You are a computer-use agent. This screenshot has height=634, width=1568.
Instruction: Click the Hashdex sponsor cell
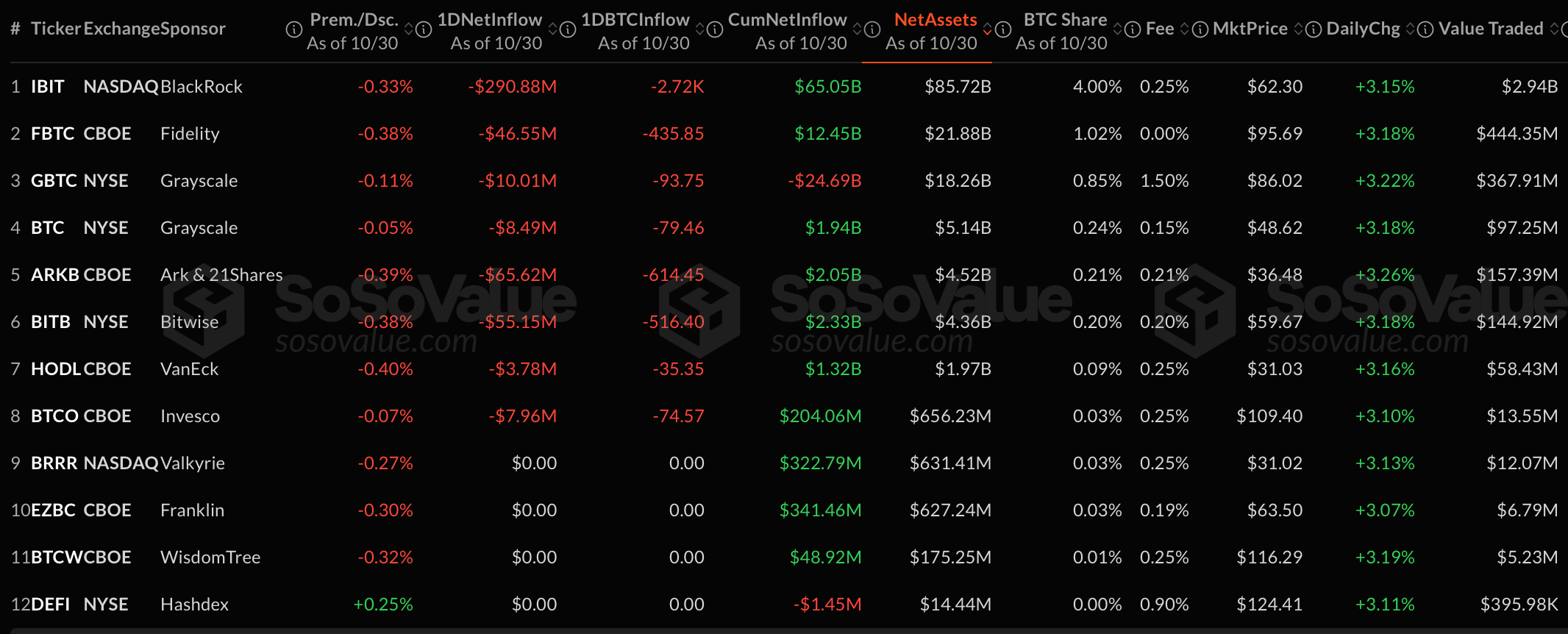(x=195, y=605)
